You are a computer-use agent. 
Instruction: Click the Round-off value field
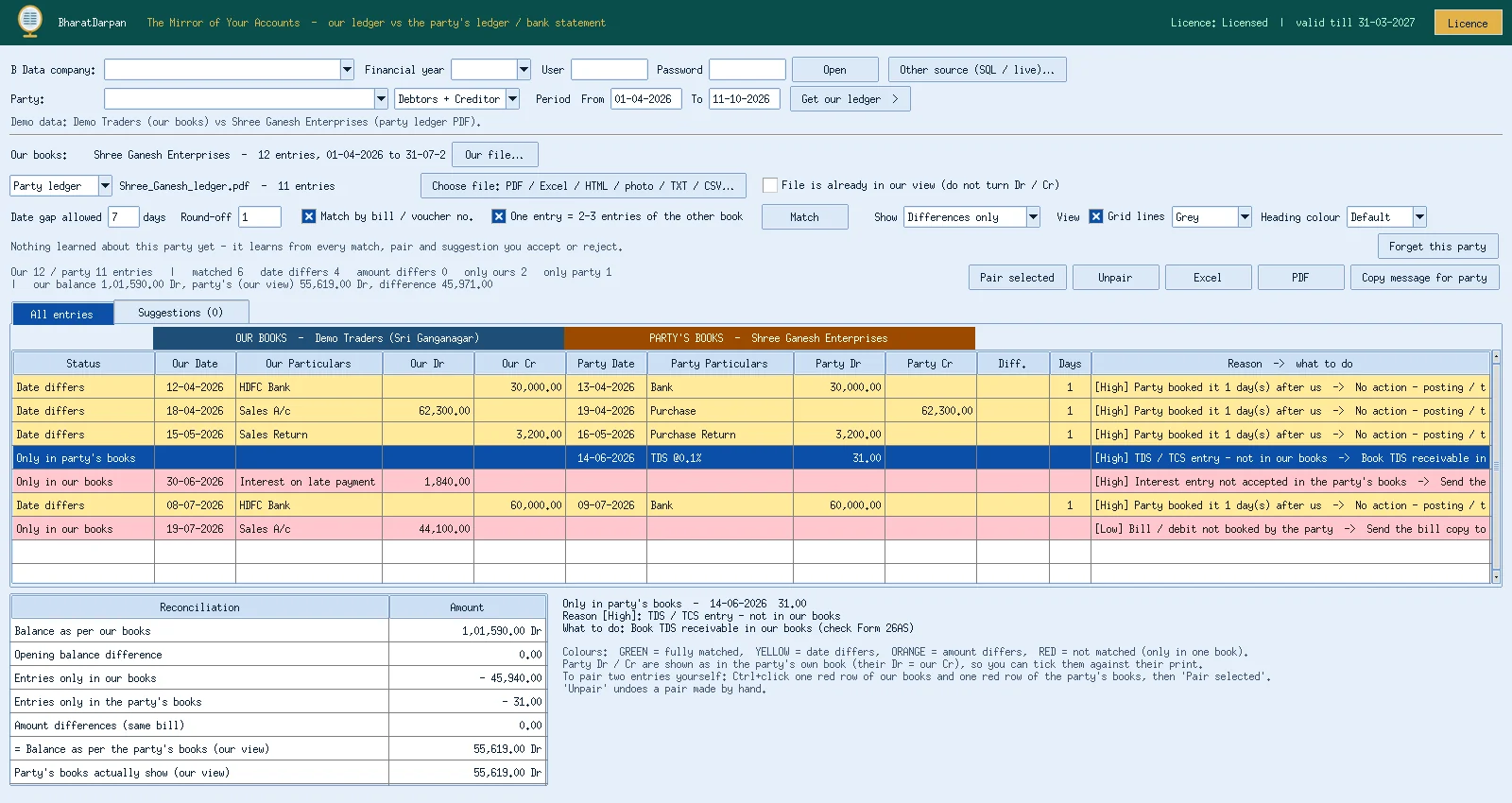tap(260, 217)
